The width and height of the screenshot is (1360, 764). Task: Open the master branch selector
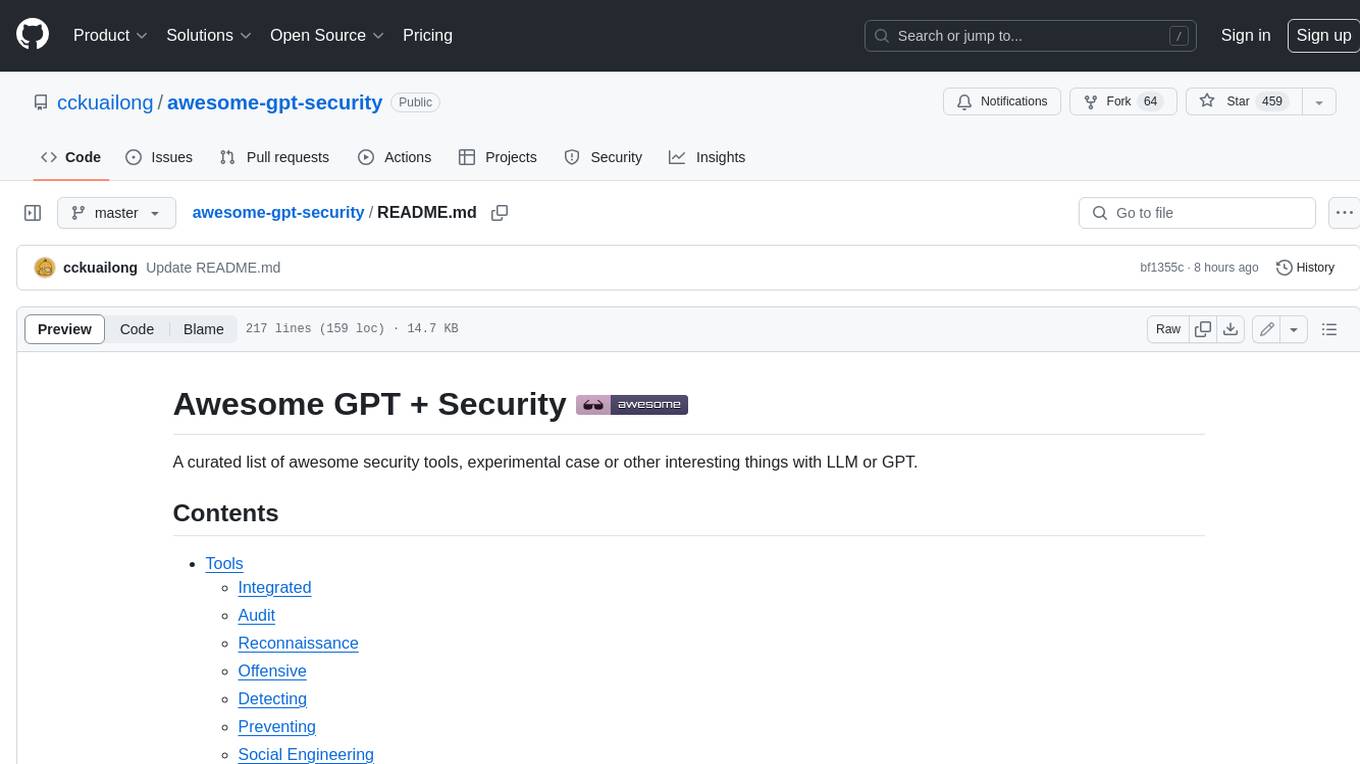click(x=116, y=213)
